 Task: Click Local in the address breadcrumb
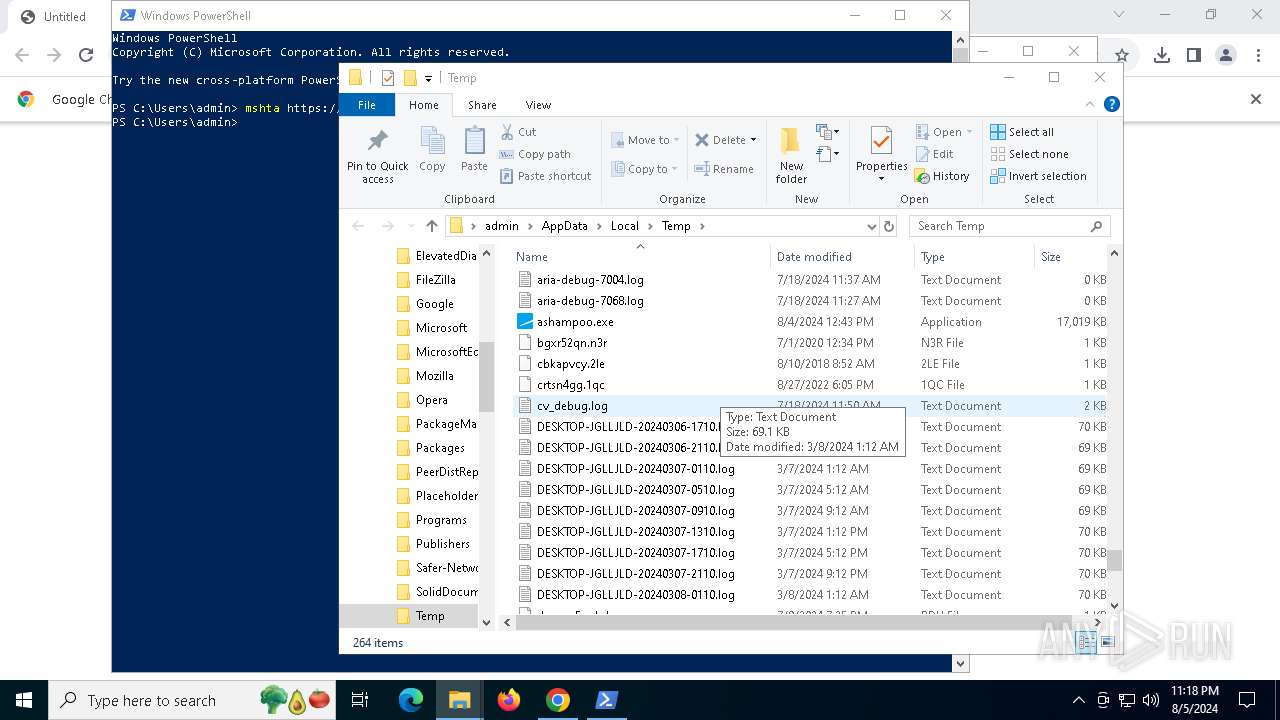click(x=624, y=226)
